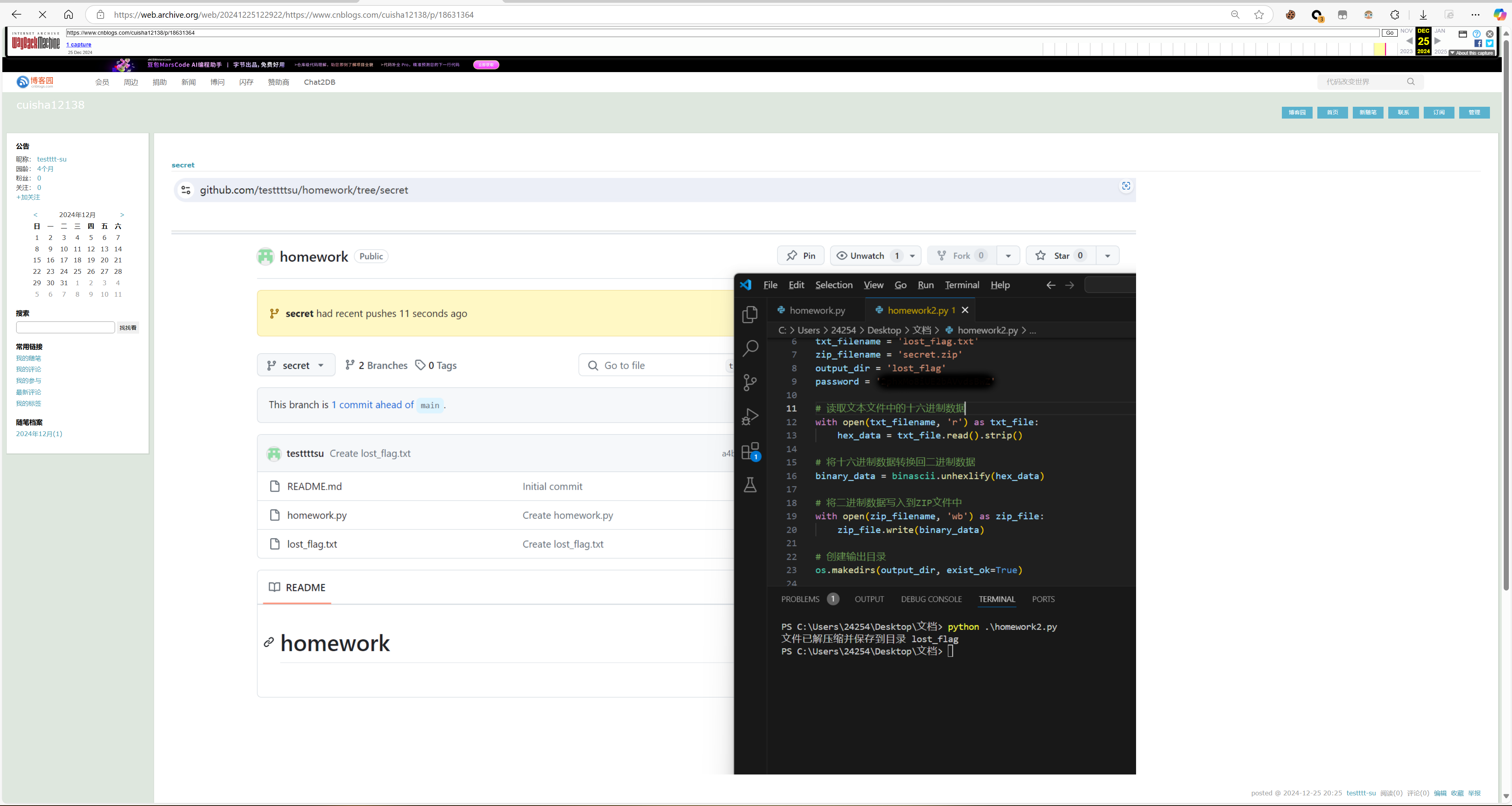Viewport: 1512px width, 806px height.
Task: Click the 管理 button in blog header
Action: [1474, 113]
